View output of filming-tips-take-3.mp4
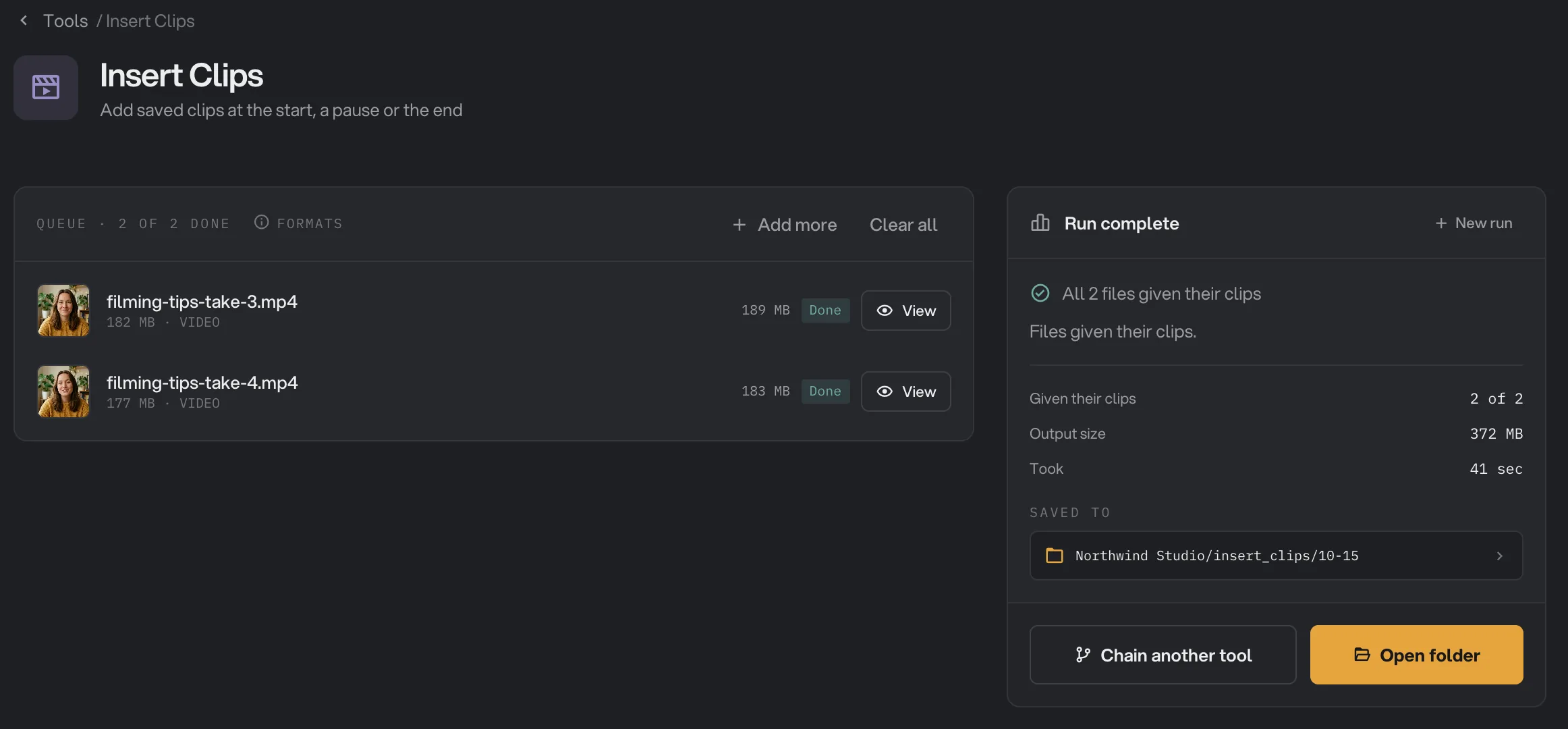Viewport: 1568px width, 729px height. pos(906,310)
